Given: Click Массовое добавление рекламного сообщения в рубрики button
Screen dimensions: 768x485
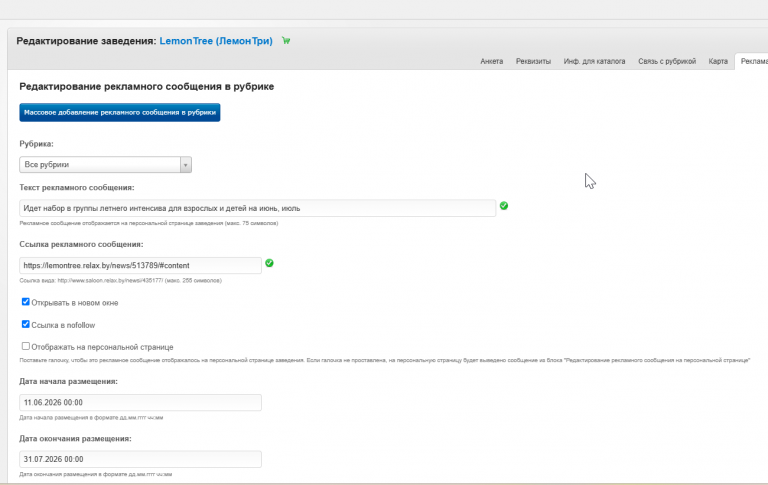Looking at the screenshot, I should (x=120, y=112).
